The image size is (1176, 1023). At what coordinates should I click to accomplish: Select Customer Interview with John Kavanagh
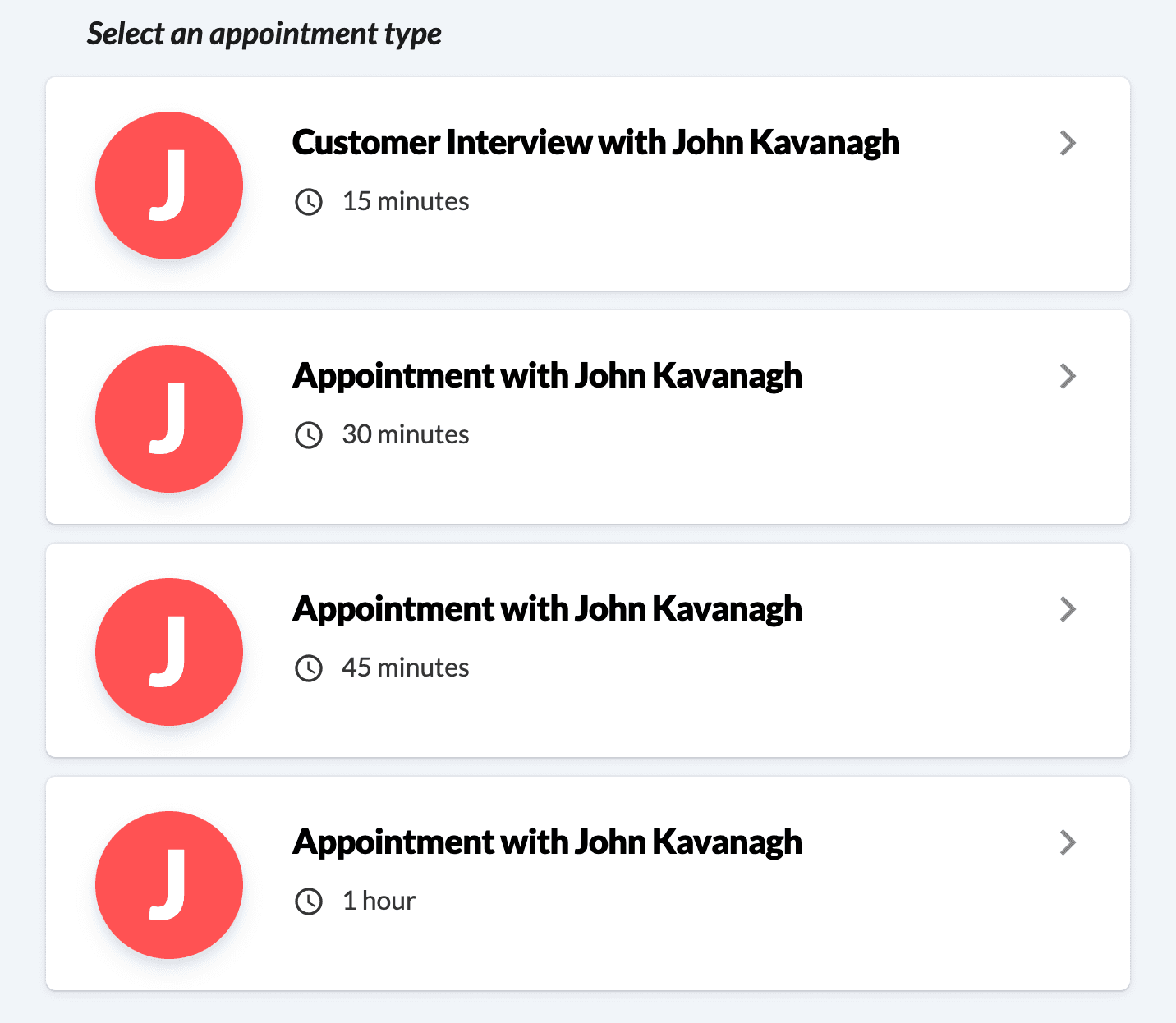click(x=597, y=142)
